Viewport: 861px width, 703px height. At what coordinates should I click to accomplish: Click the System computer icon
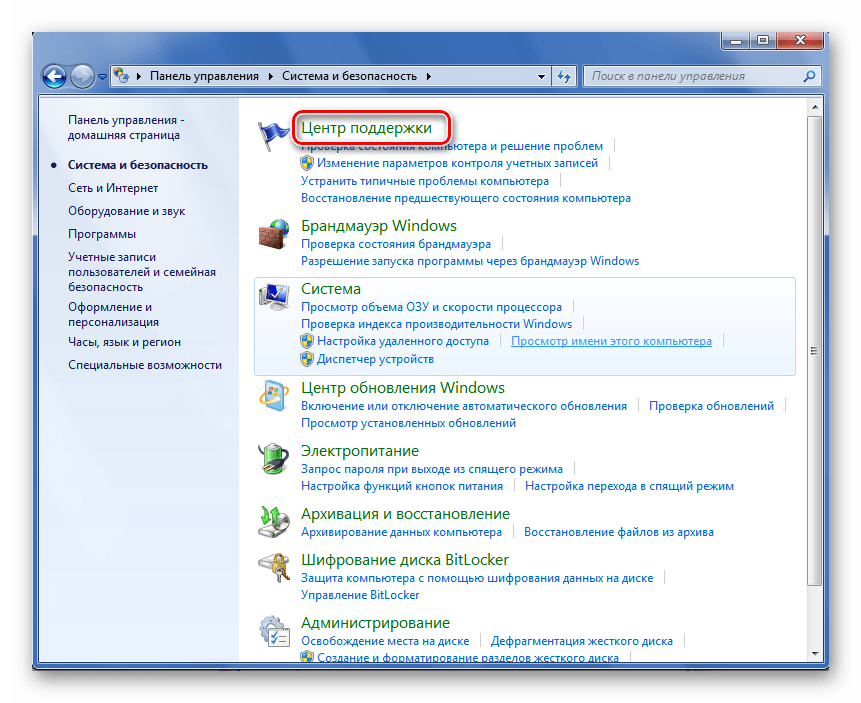(x=274, y=298)
